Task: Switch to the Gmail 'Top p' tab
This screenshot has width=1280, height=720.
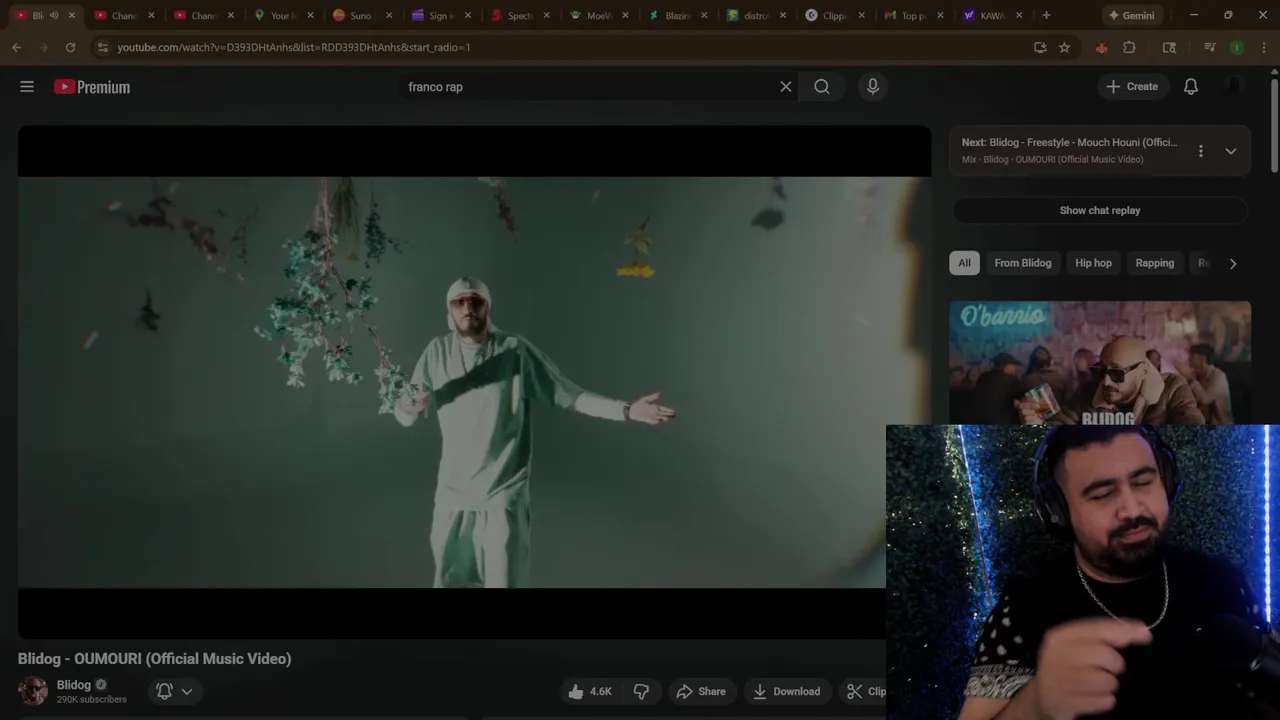Action: [x=906, y=15]
